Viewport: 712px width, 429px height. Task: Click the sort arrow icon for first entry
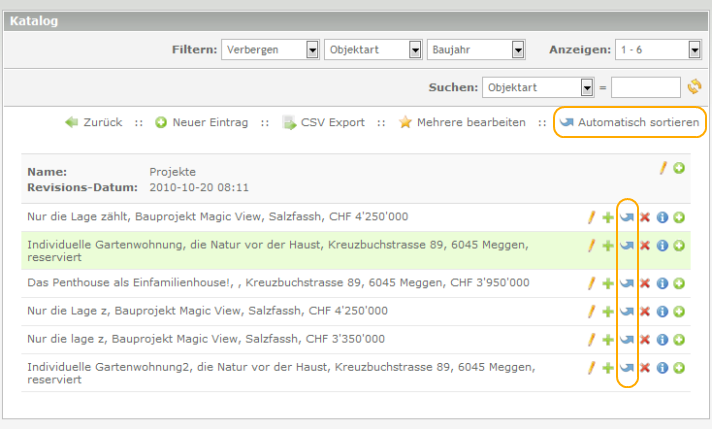pyautogui.click(x=627, y=217)
